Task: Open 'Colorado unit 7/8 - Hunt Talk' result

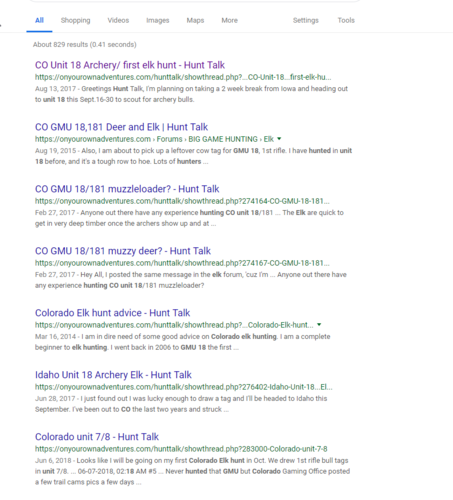Action: (x=97, y=437)
